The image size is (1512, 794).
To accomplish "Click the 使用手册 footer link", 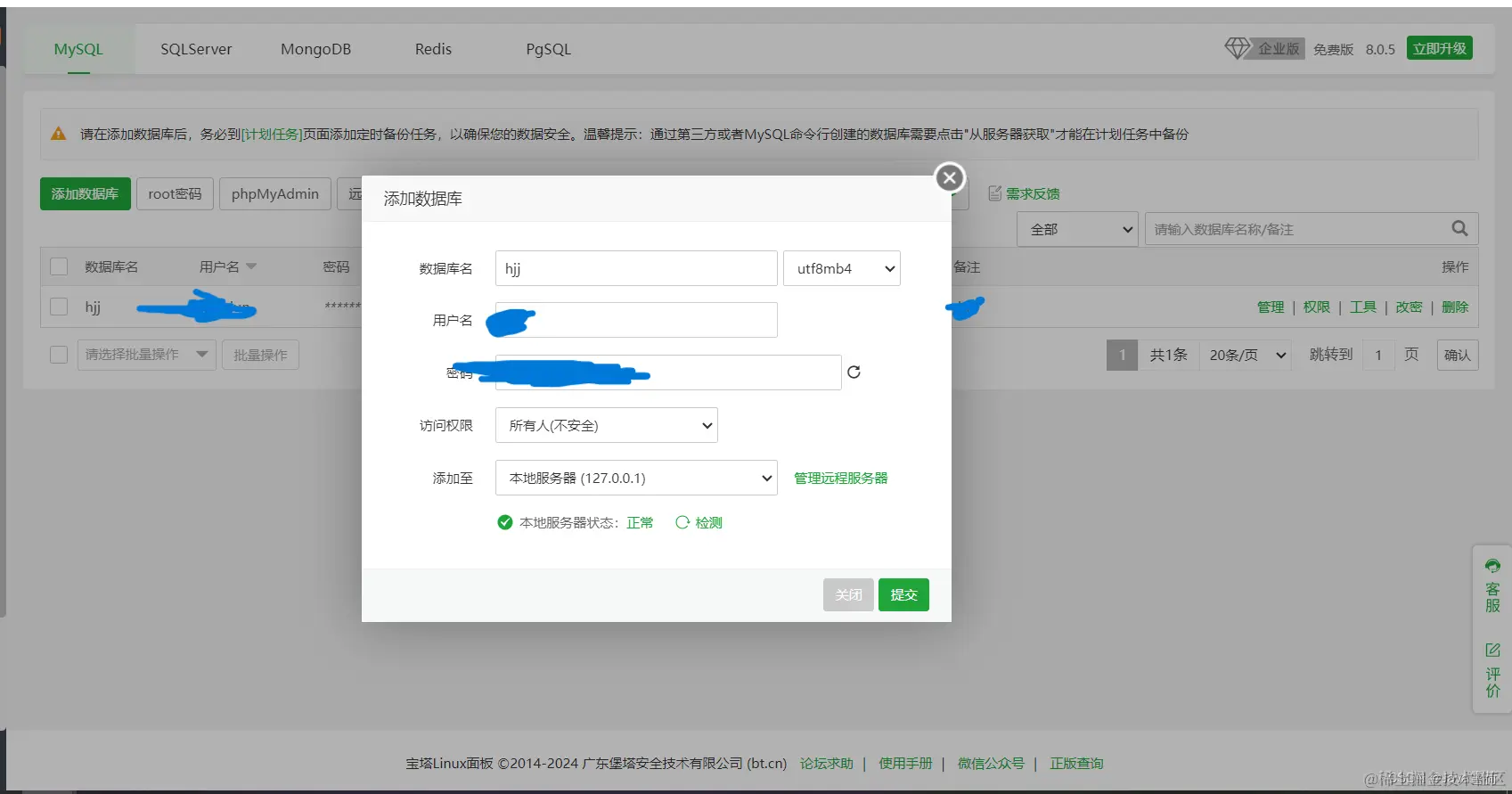I will [x=905, y=763].
